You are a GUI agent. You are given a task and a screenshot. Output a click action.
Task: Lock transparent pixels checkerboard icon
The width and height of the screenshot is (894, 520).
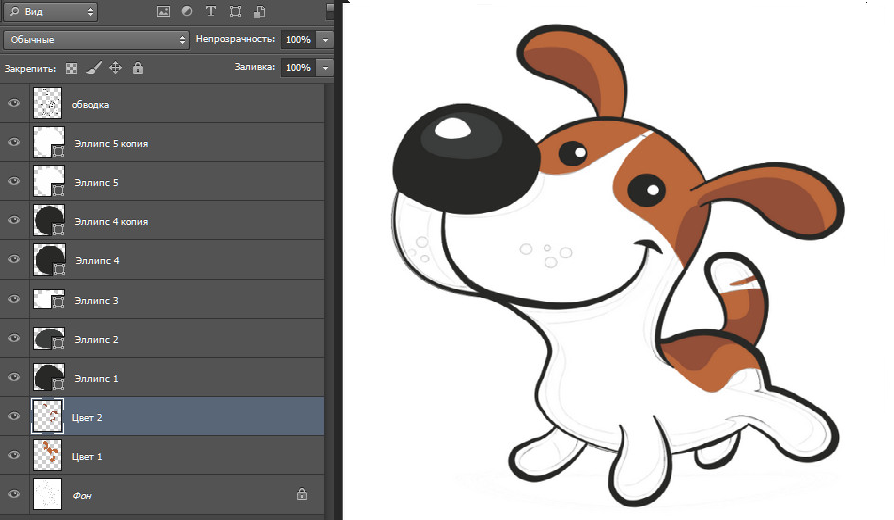71,68
